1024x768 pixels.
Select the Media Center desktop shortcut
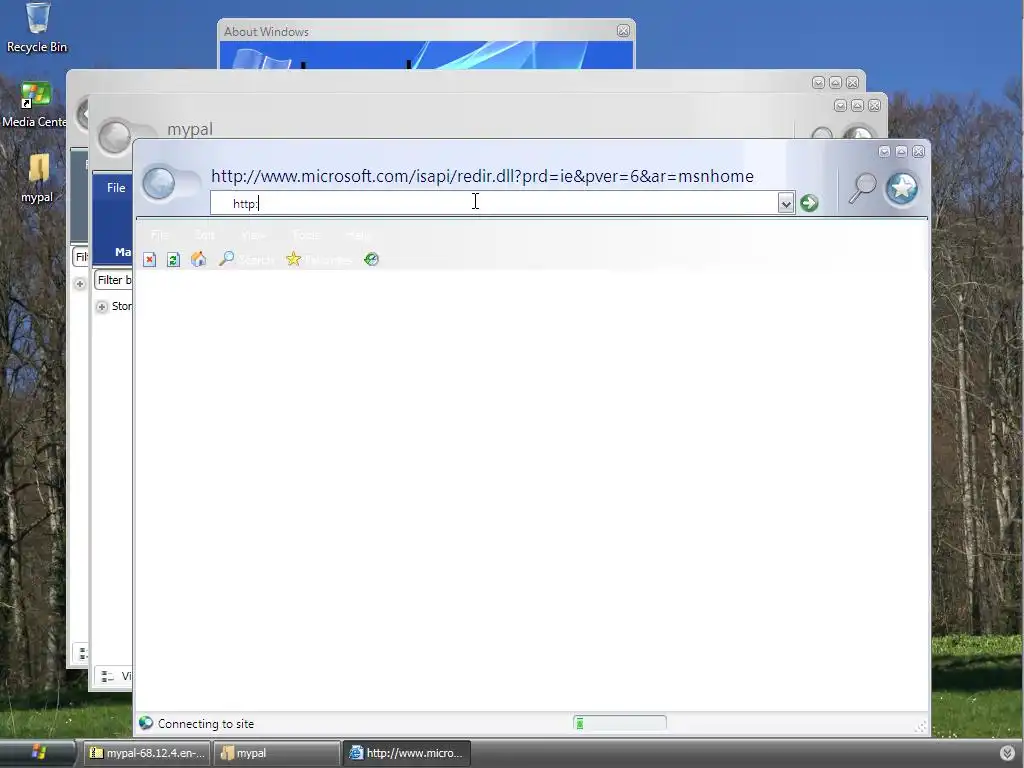[34, 104]
